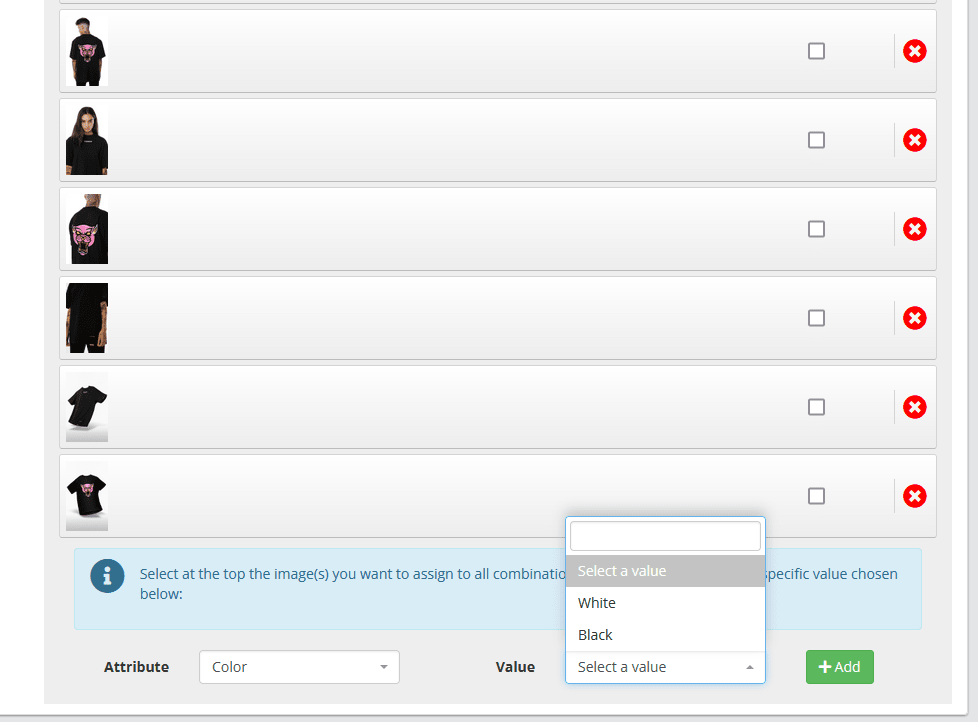Tick checkbox for man in panther shirt image

(x=816, y=51)
